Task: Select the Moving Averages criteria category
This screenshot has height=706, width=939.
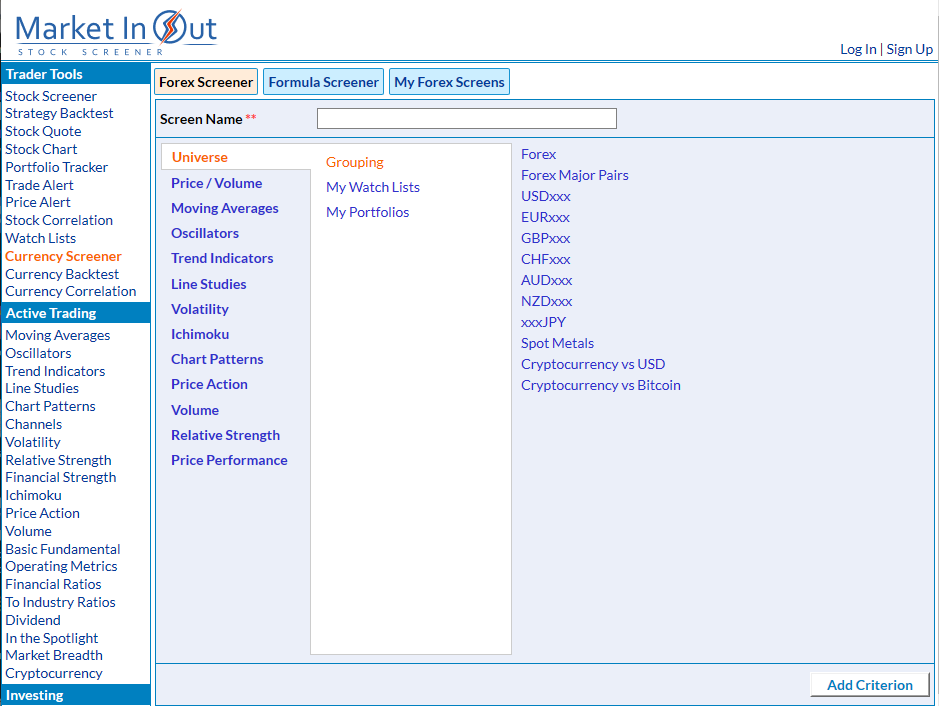Action: pyautogui.click(x=225, y=208)
